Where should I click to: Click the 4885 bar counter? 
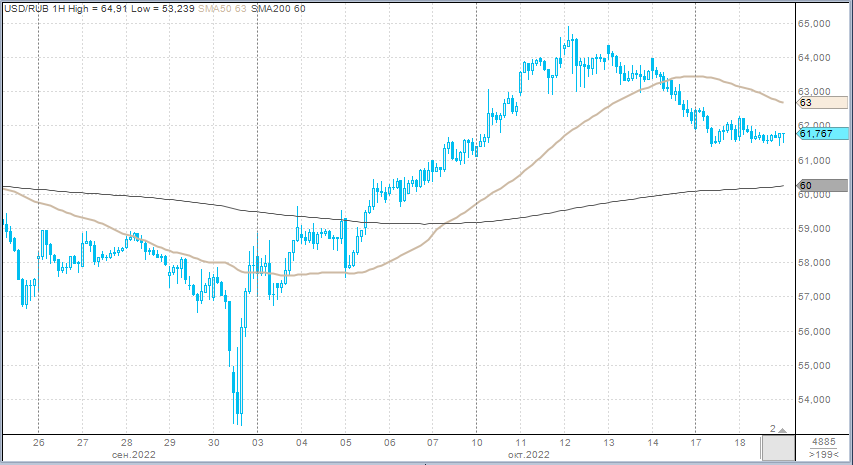click(825, 441)
